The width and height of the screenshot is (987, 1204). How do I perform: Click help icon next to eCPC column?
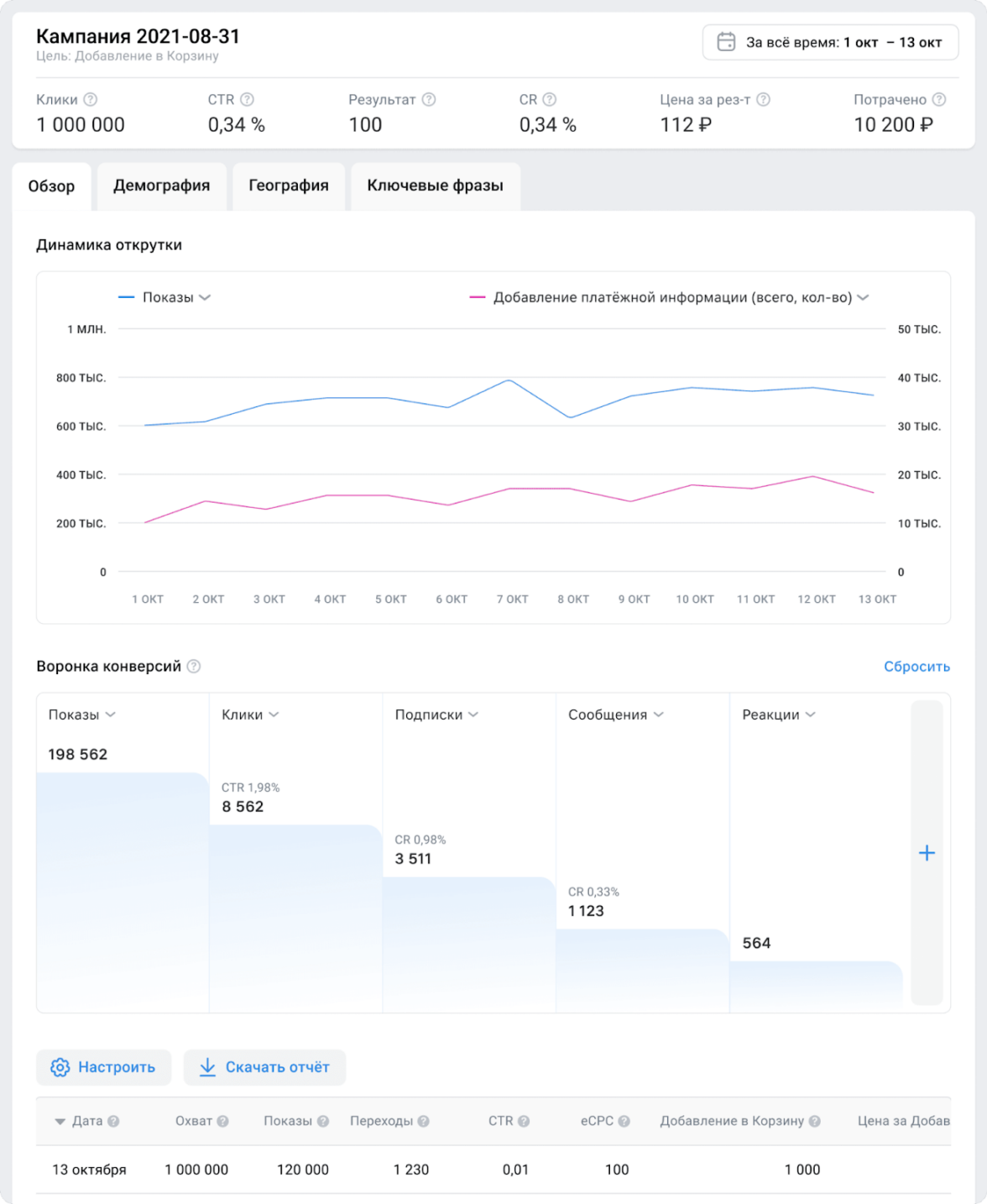pos(624,1121)
